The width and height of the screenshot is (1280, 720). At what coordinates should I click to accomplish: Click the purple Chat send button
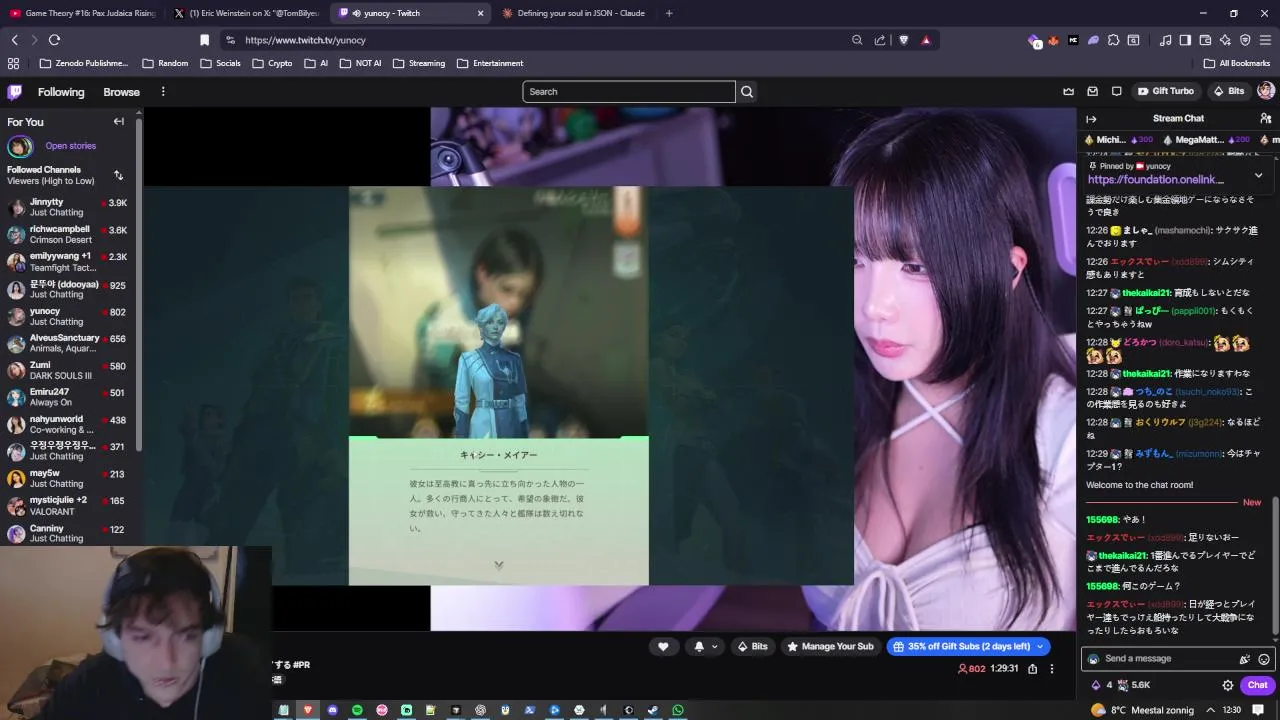1257,685
